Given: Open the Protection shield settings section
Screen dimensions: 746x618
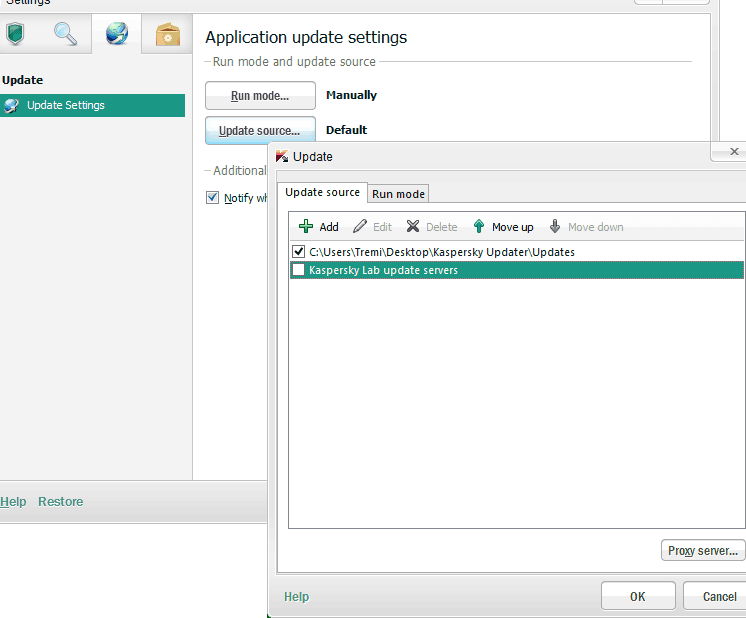Looking at the screenshot, I should [x=15, y=34].
